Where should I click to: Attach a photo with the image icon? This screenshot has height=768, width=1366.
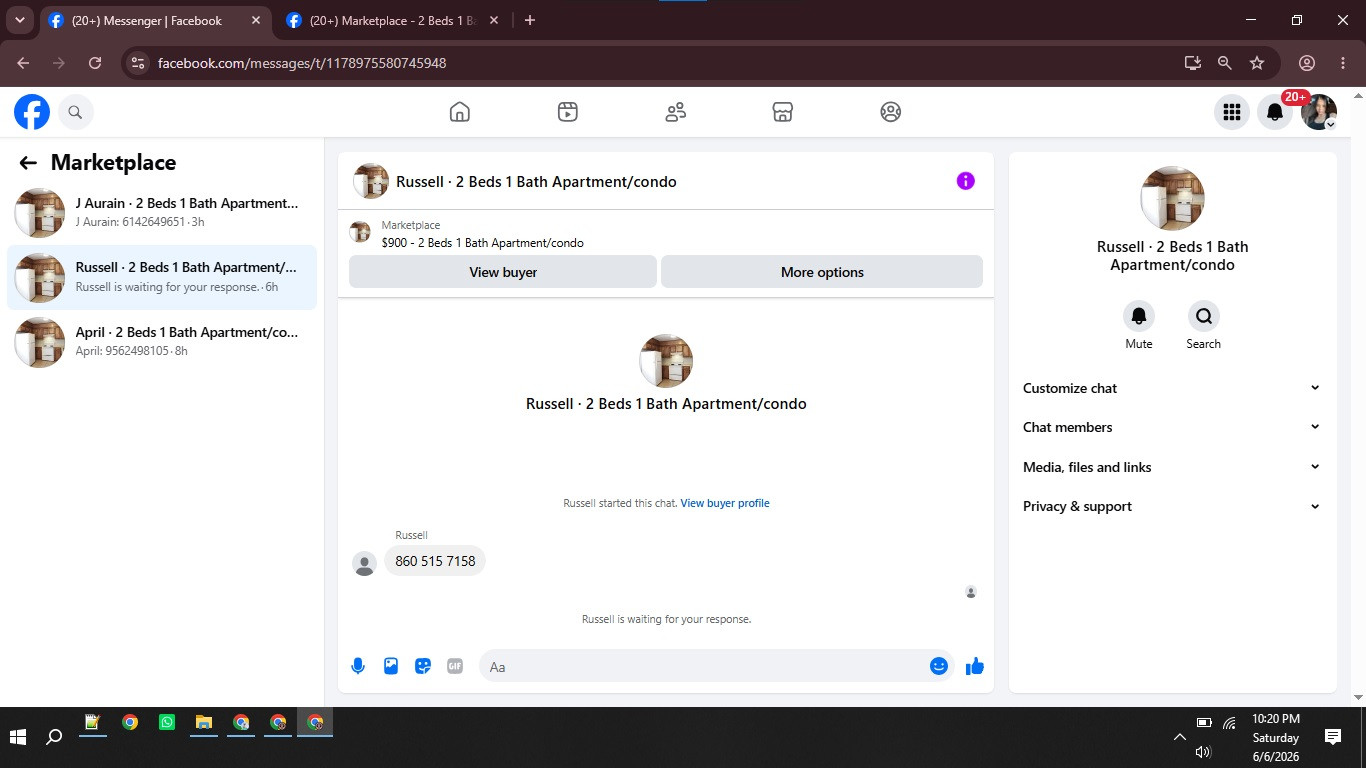click(x=391, y=666)
